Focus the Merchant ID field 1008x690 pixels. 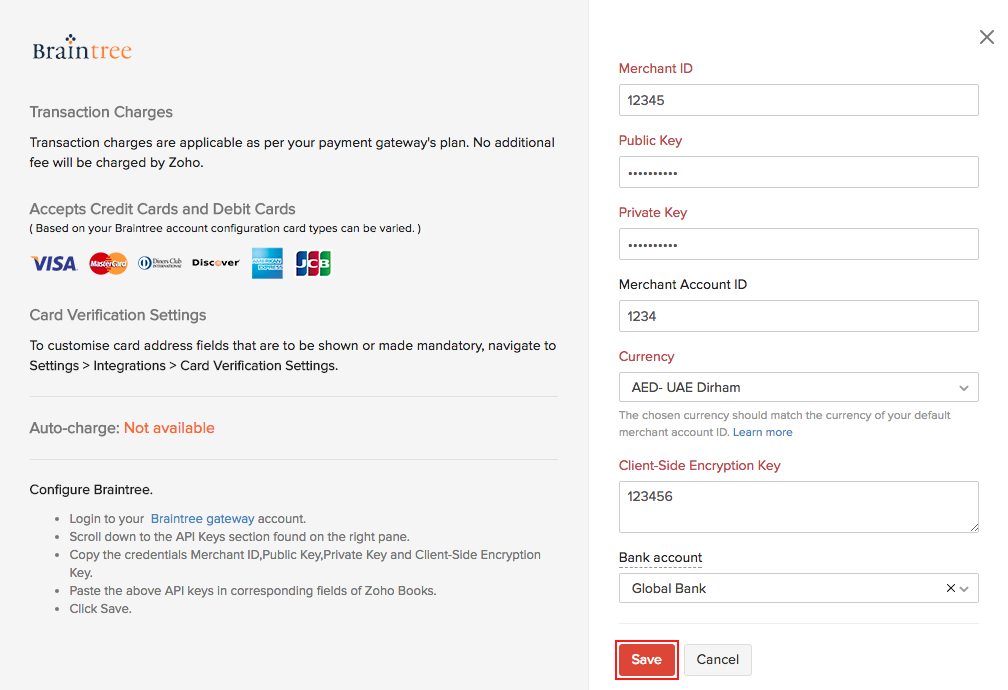pos(798,100)
